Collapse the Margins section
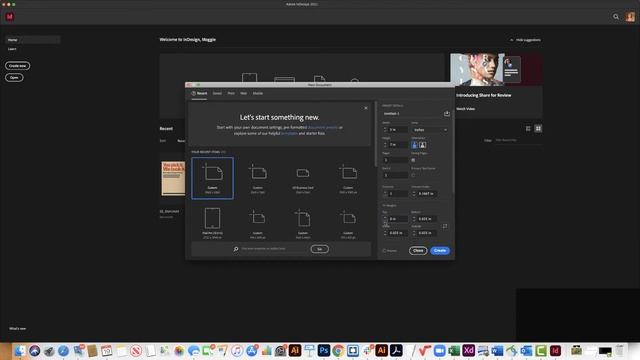Viewport: 640px width, 360px height. [x=384, y=205]
